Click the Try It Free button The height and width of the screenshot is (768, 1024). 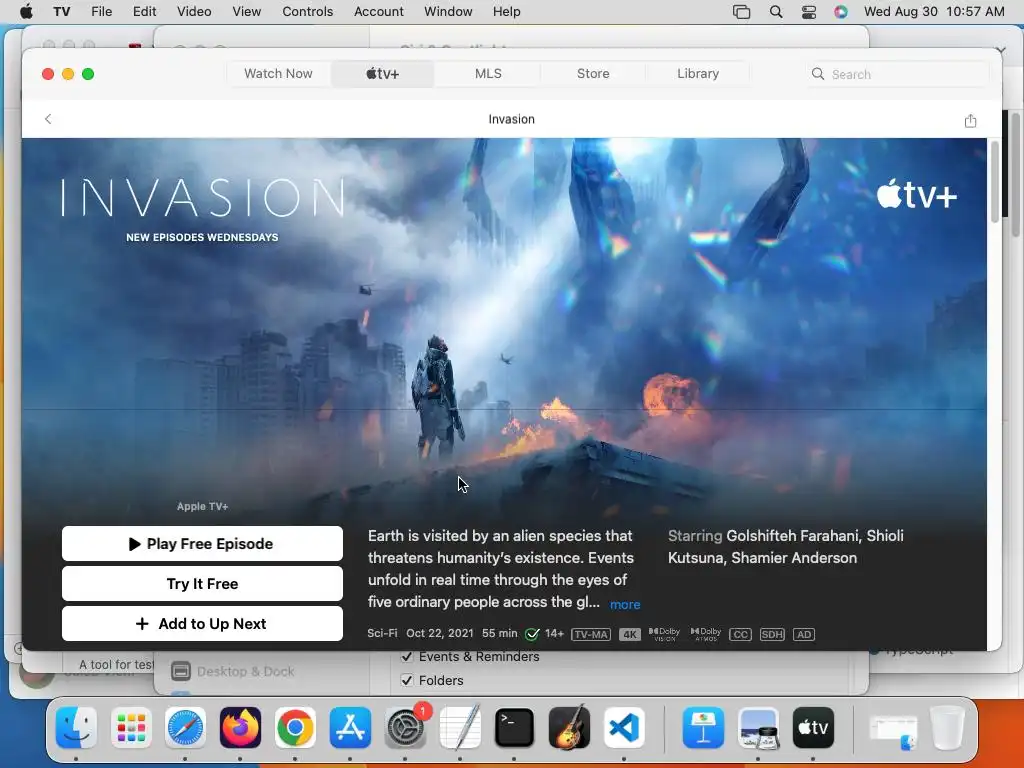pos(202,583)
